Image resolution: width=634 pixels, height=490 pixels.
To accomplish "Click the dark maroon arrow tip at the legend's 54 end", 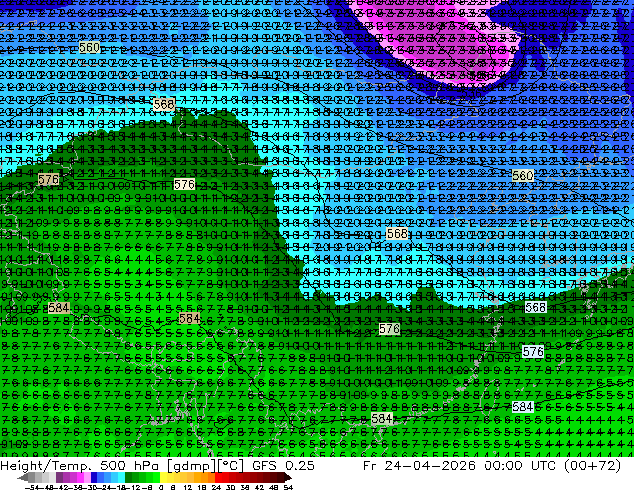I will (x=288, y=478).
